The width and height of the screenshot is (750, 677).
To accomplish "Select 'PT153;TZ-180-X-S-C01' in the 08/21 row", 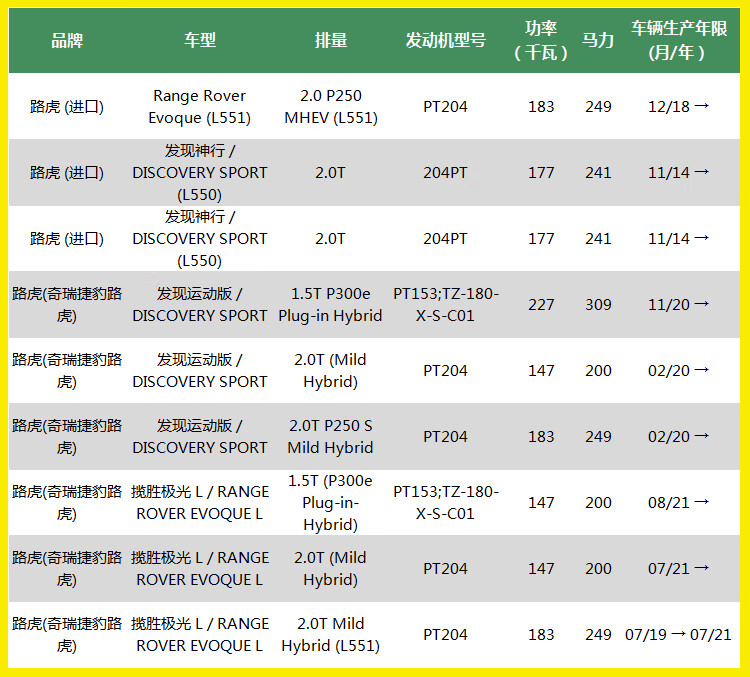I will point(445,503).
